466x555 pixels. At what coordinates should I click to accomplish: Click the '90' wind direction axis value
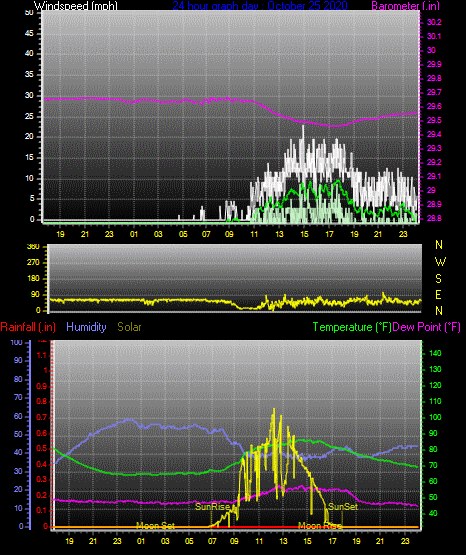tap(35, 295)
